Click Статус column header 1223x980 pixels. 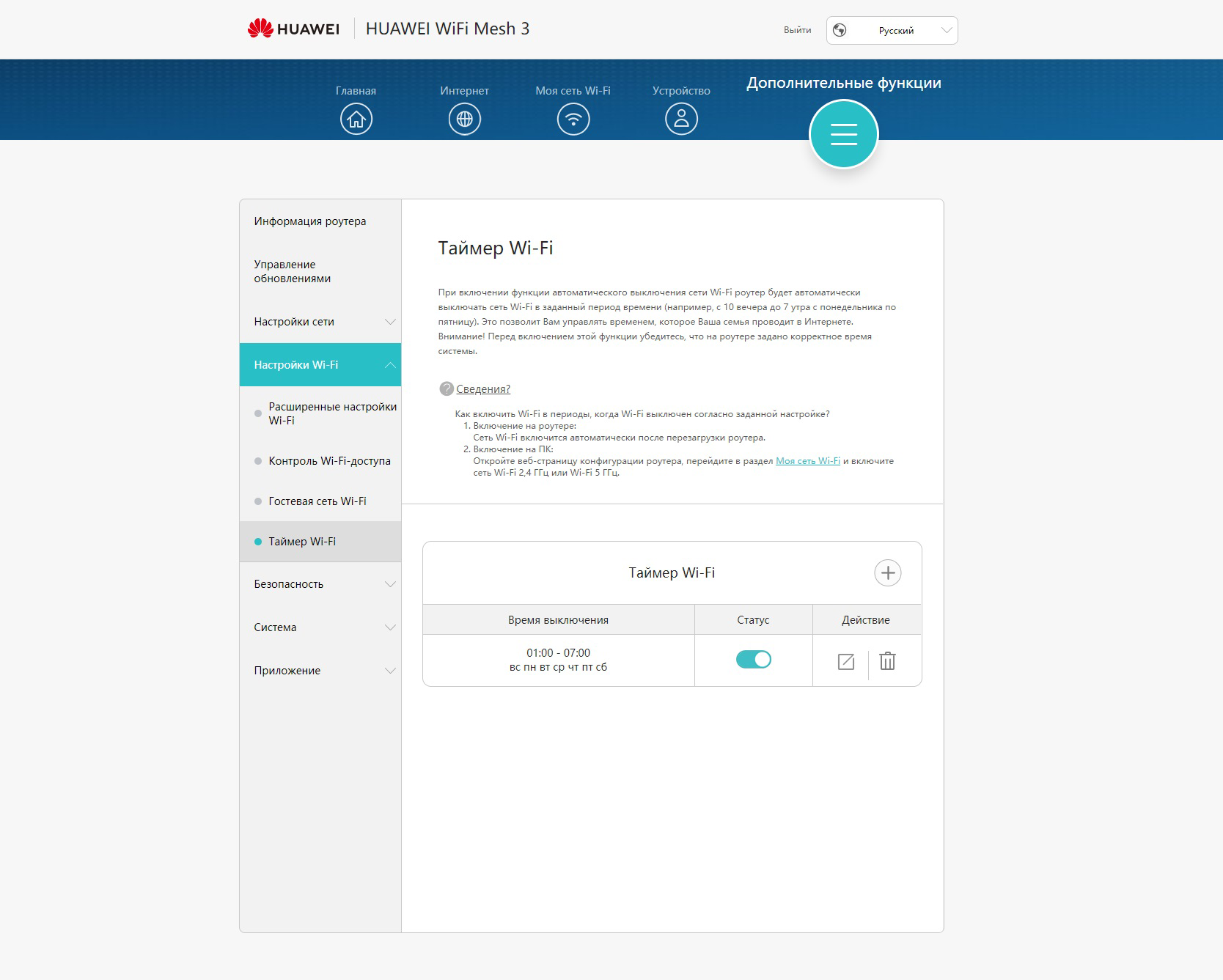(x=753, y=620)
